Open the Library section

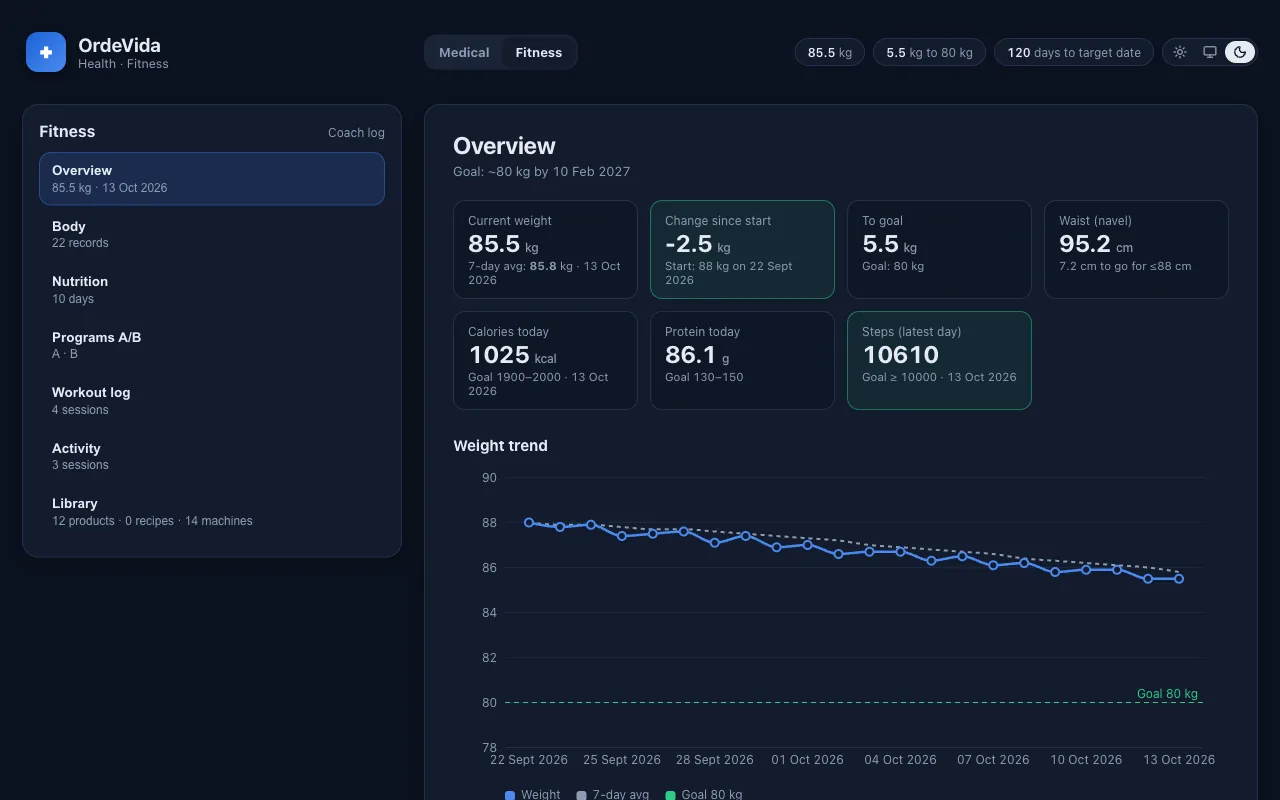tap(212, 512)
